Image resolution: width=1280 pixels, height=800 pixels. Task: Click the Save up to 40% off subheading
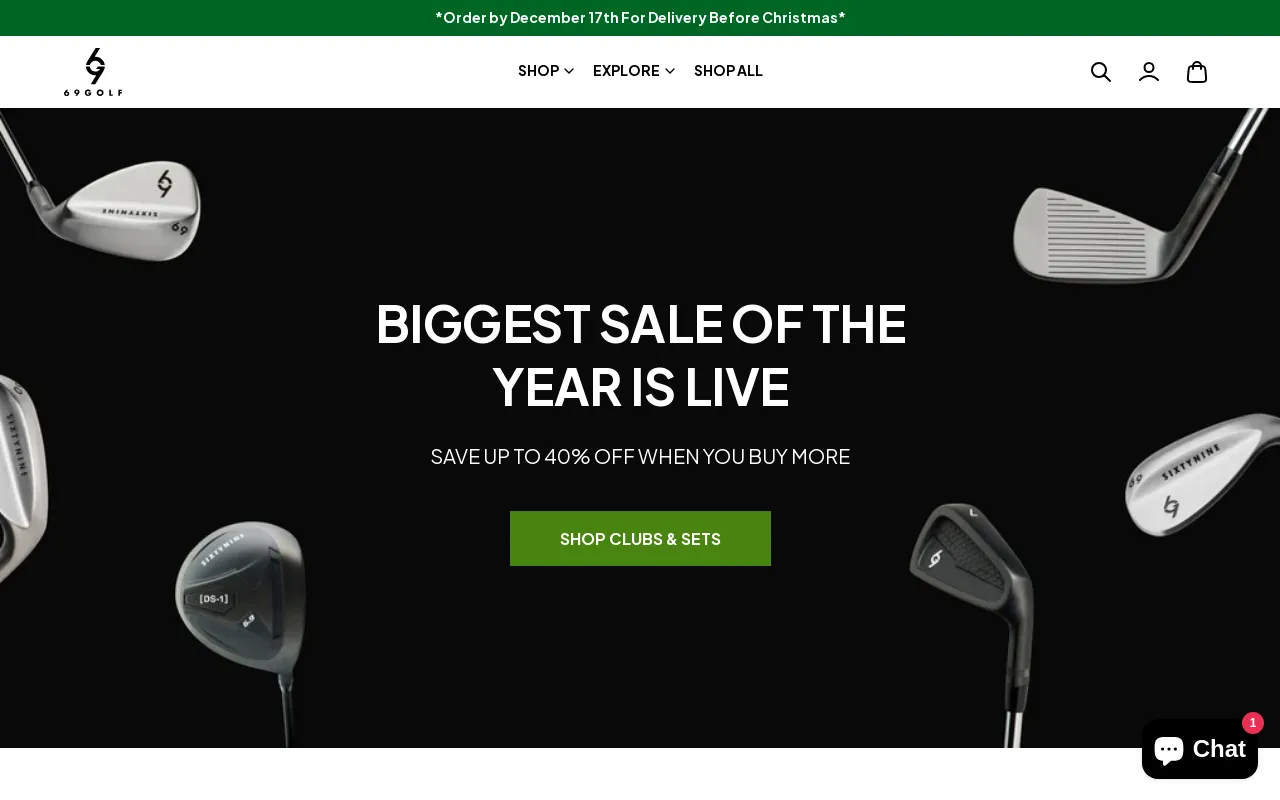click(640, 457)
